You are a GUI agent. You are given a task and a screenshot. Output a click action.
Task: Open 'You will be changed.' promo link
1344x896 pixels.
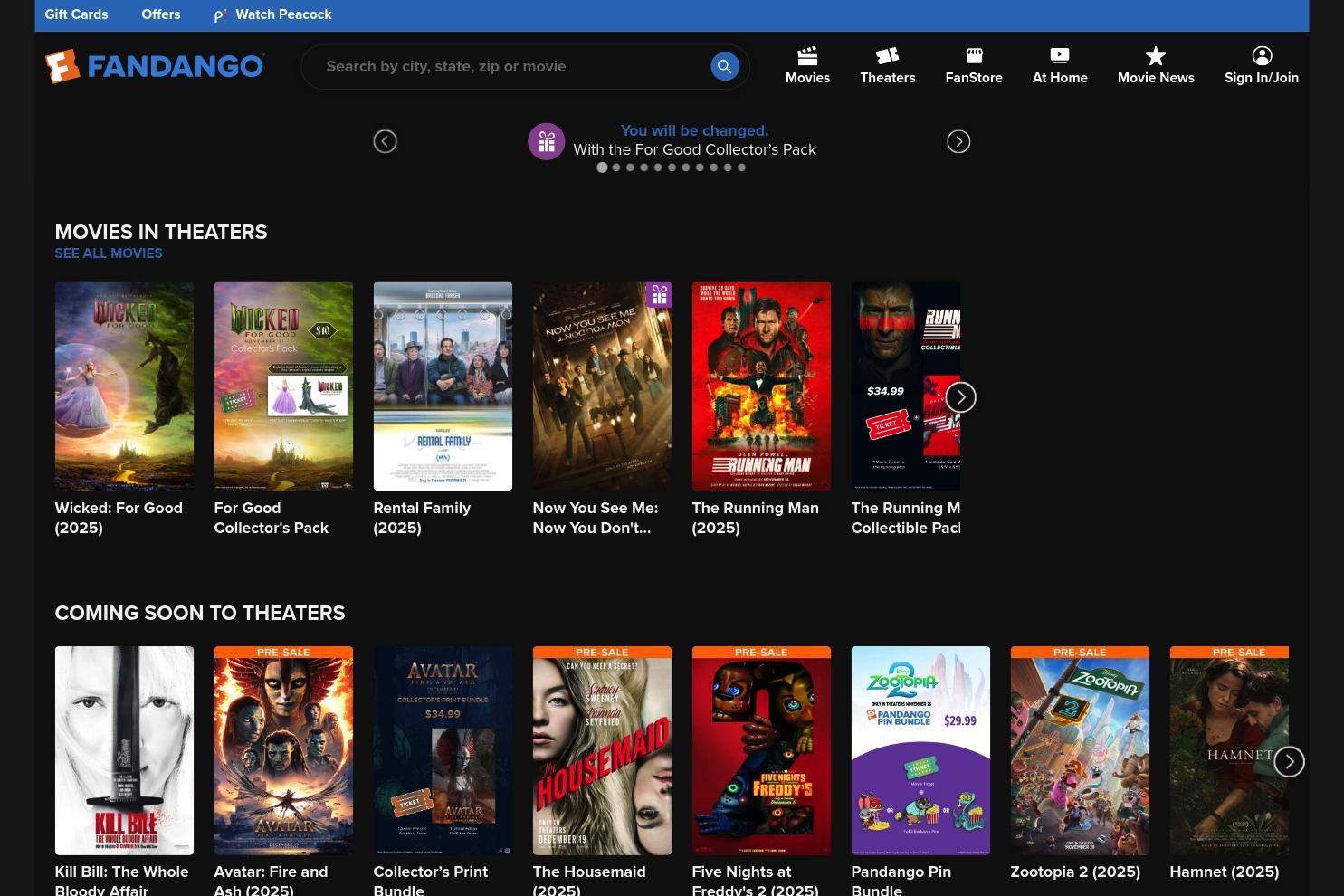click(x=694, y=130)
